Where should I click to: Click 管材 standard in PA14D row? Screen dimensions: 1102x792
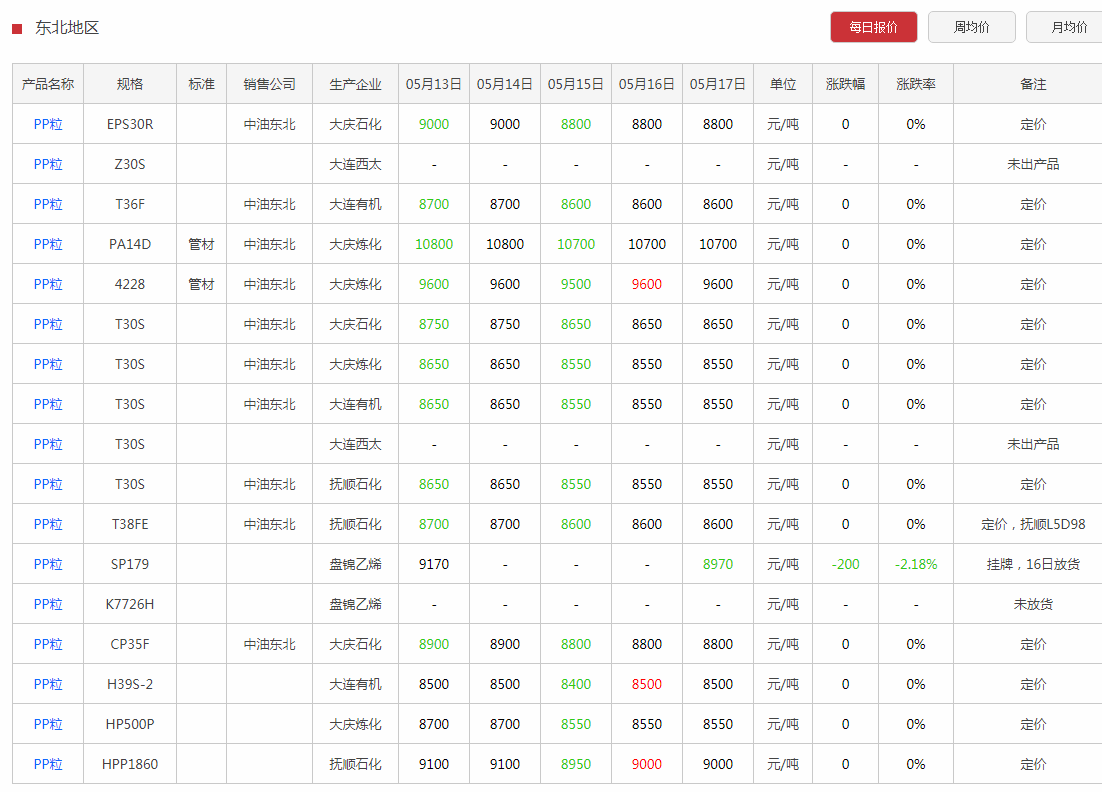pos(201,245)
